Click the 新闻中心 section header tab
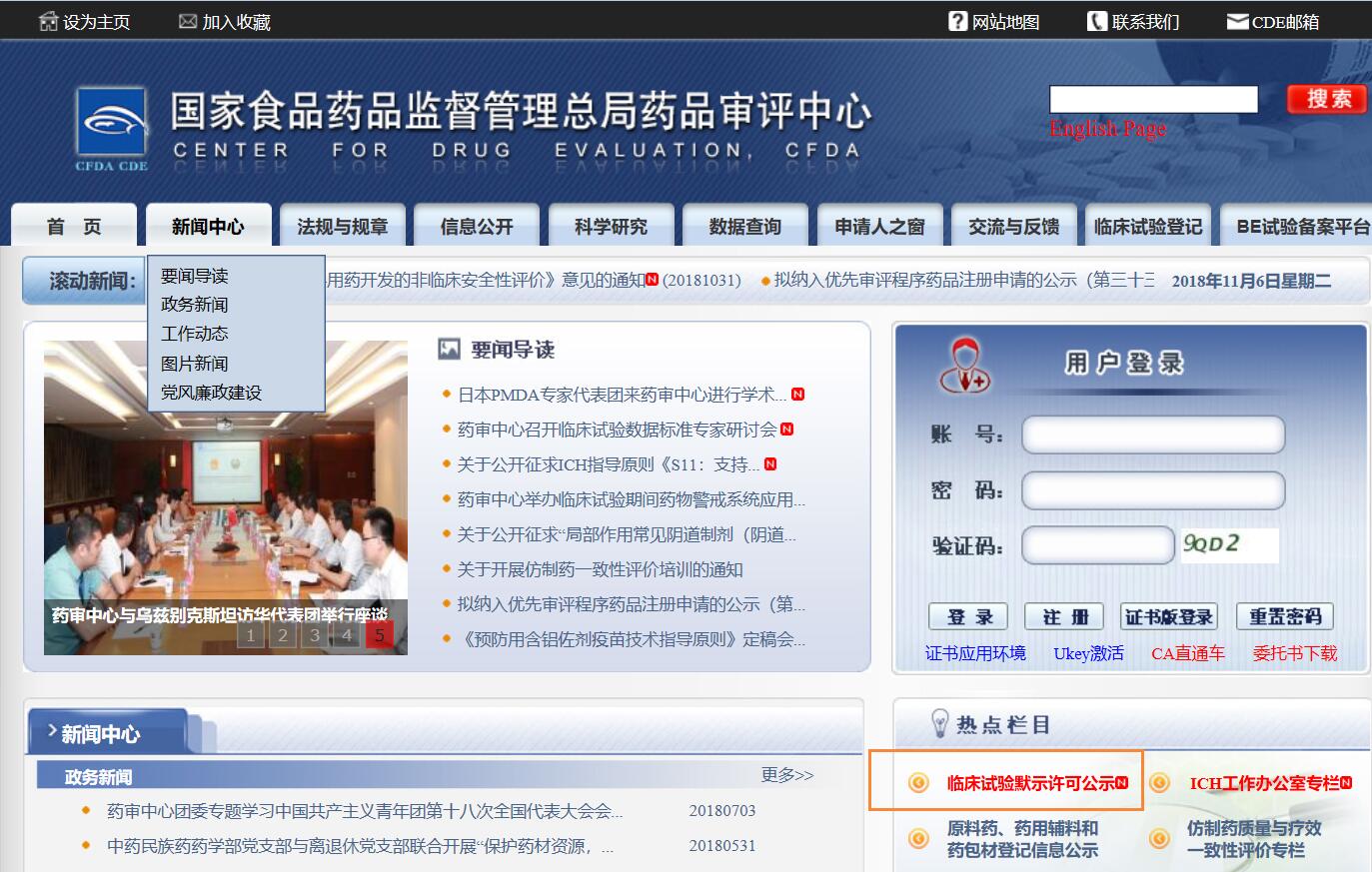Image resolution: width=1372 pixels, height=872 pixels. tap(108, 732)
